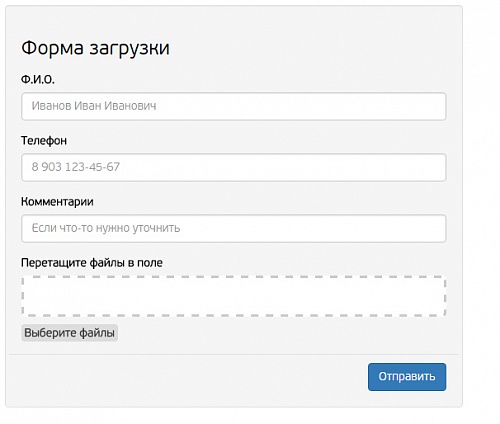Click the divider line above Отправить
This screenshot has width=500, height=424.
tap(234, 354)
